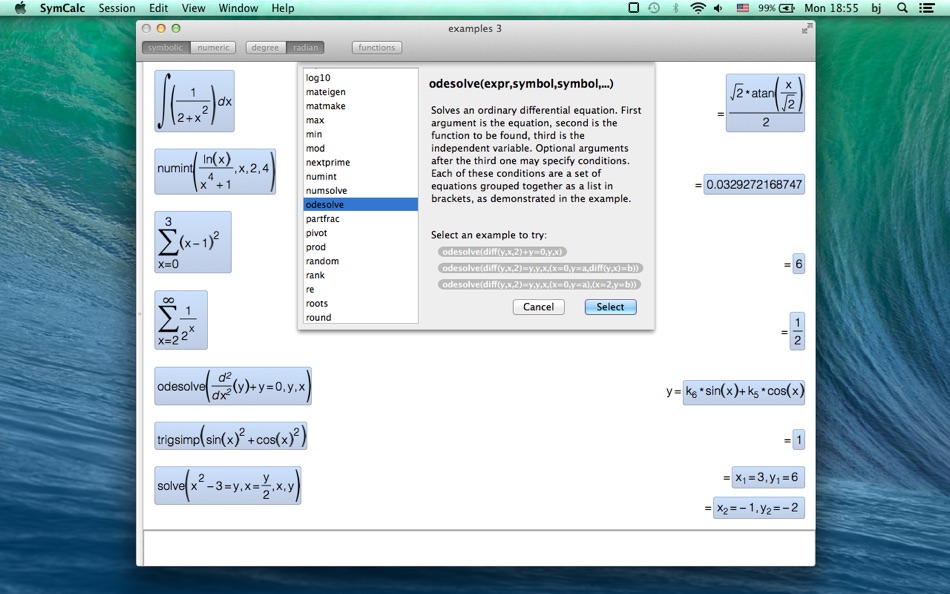Screen dimensions: 950x594
Task: Choose example ending with (x=2,y=b))
Action: (x=539, y=284)
